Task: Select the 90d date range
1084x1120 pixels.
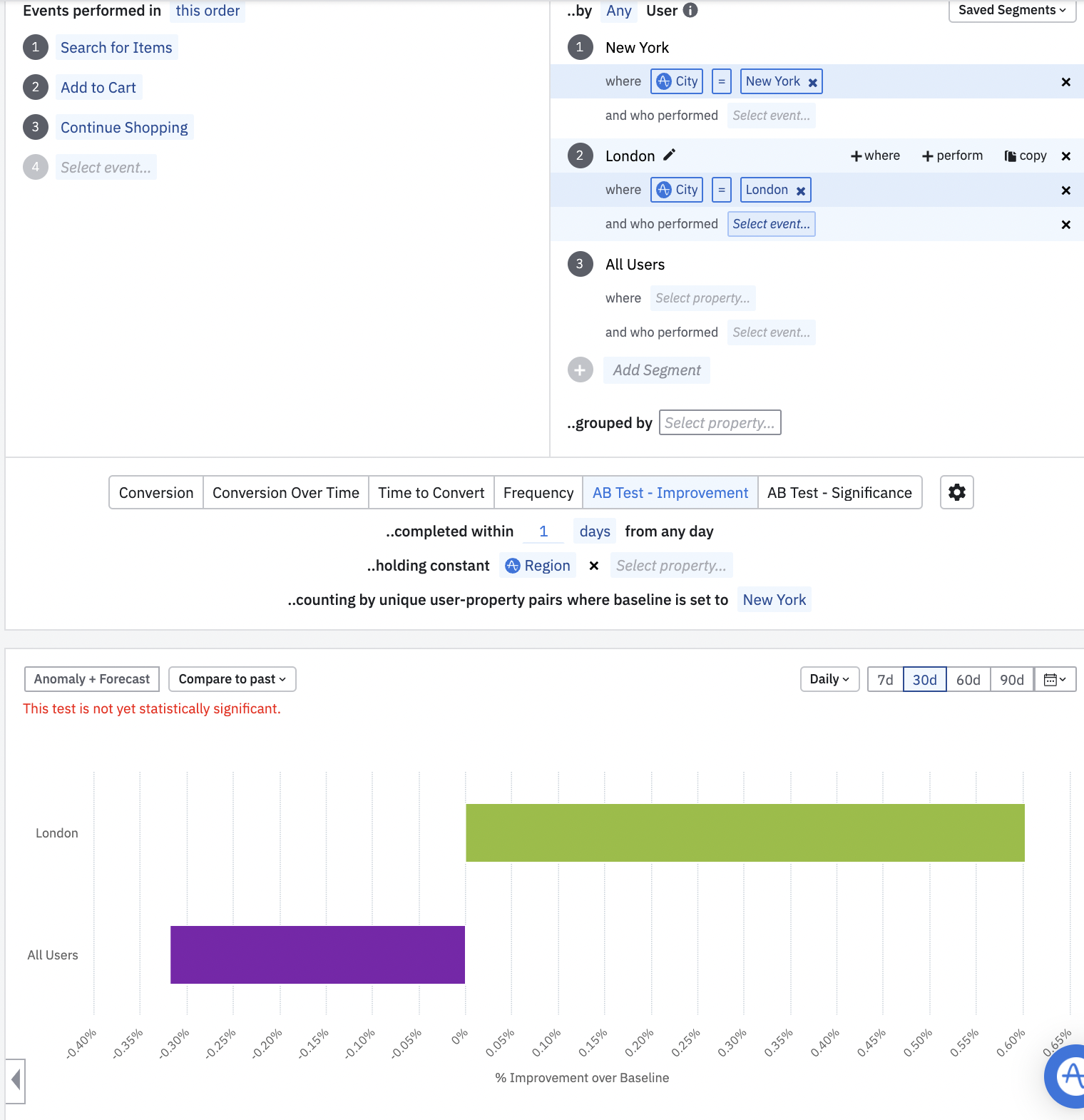Action: tap(1011, 679)
